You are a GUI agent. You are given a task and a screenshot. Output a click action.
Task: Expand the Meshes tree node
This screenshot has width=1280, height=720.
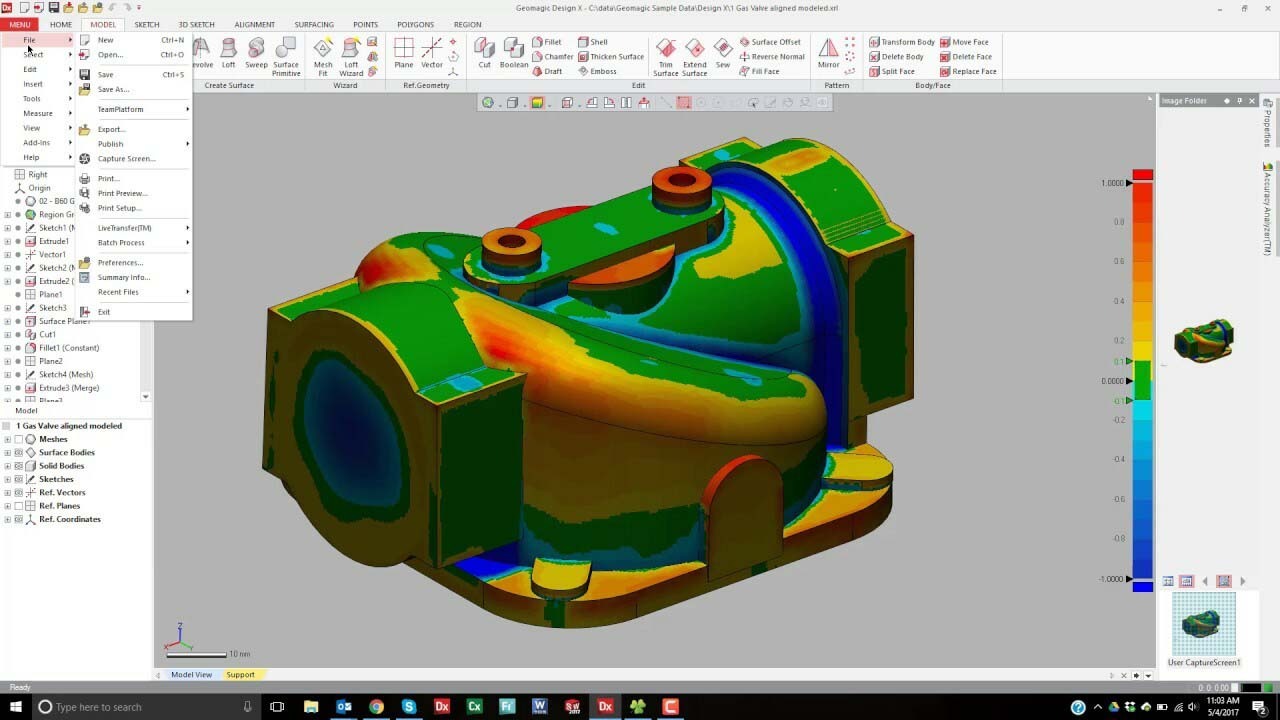coord(7,439)
